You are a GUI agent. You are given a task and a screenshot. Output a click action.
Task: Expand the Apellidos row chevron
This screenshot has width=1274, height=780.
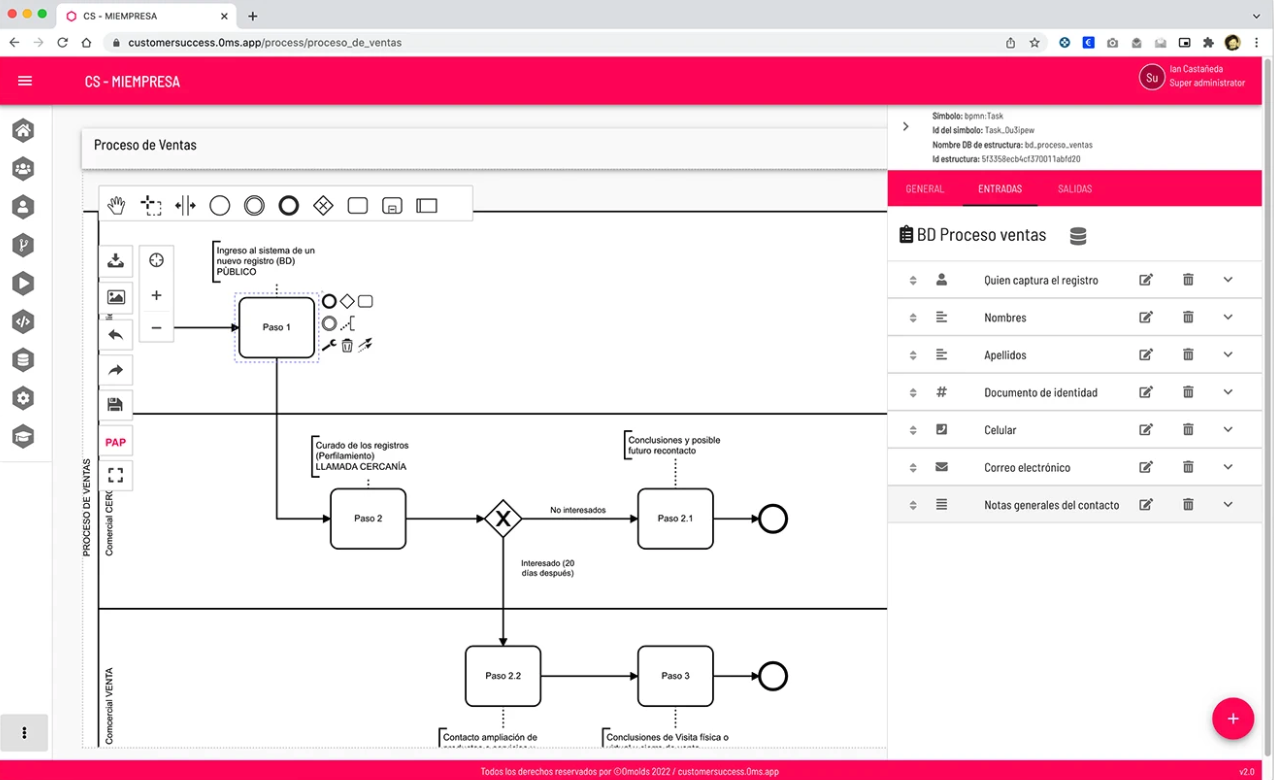click(x=1228, y=354)
